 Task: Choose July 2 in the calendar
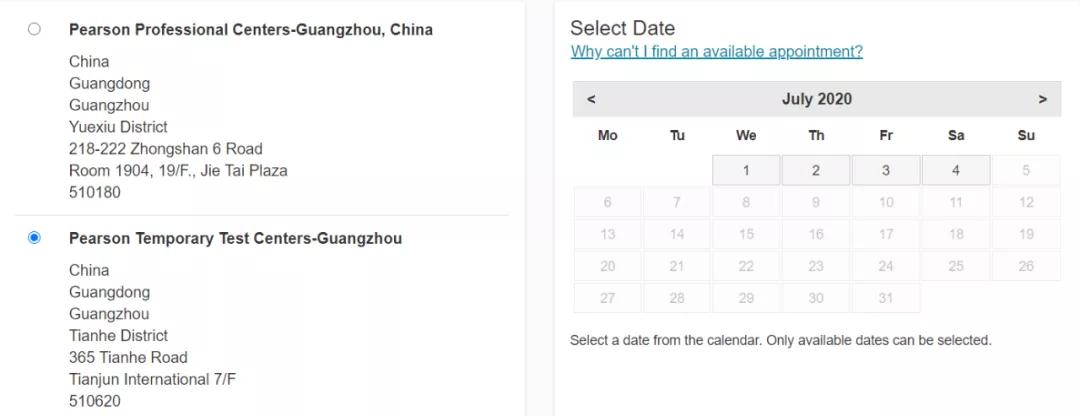point(816,170)
